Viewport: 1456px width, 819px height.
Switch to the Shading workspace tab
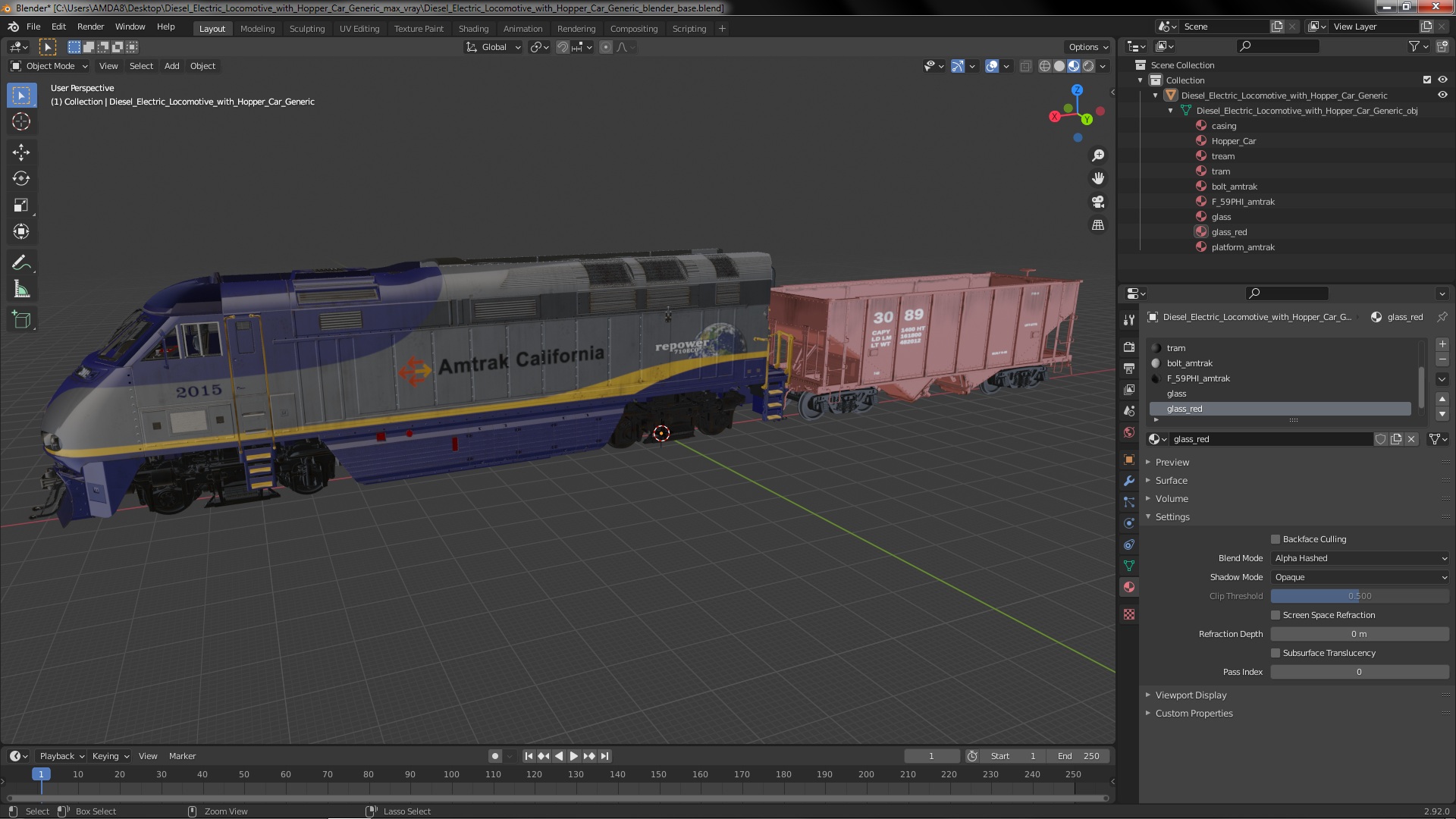pyautogui.click(x=473, y=29)
